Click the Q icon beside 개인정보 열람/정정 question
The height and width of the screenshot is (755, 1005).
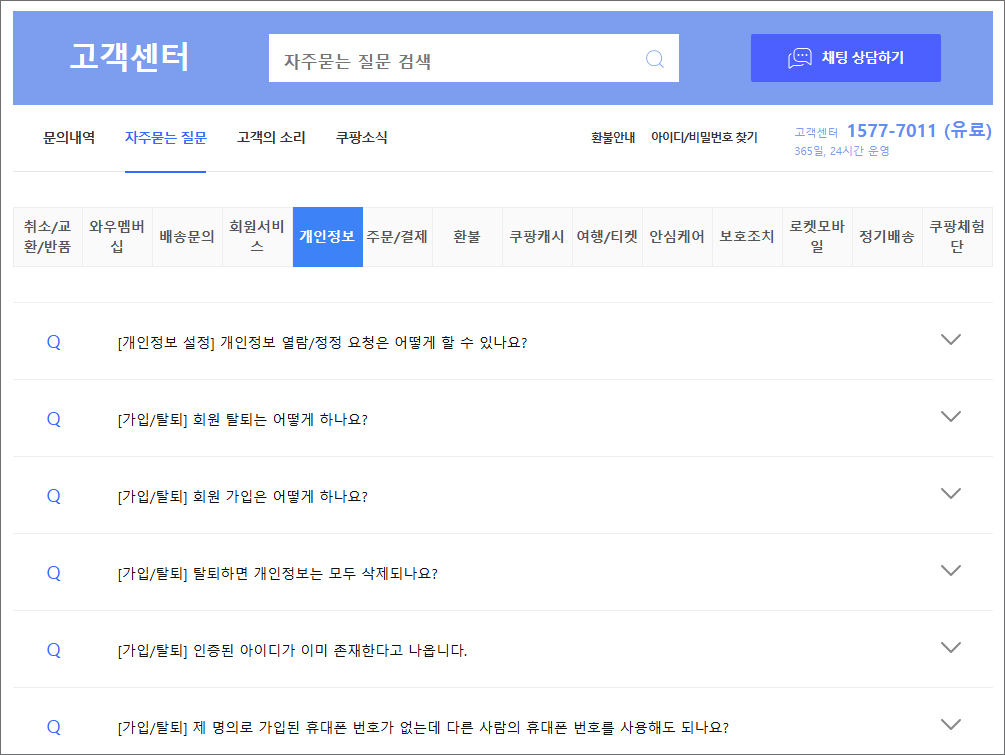pyautogui.click(x=54, y=342)
